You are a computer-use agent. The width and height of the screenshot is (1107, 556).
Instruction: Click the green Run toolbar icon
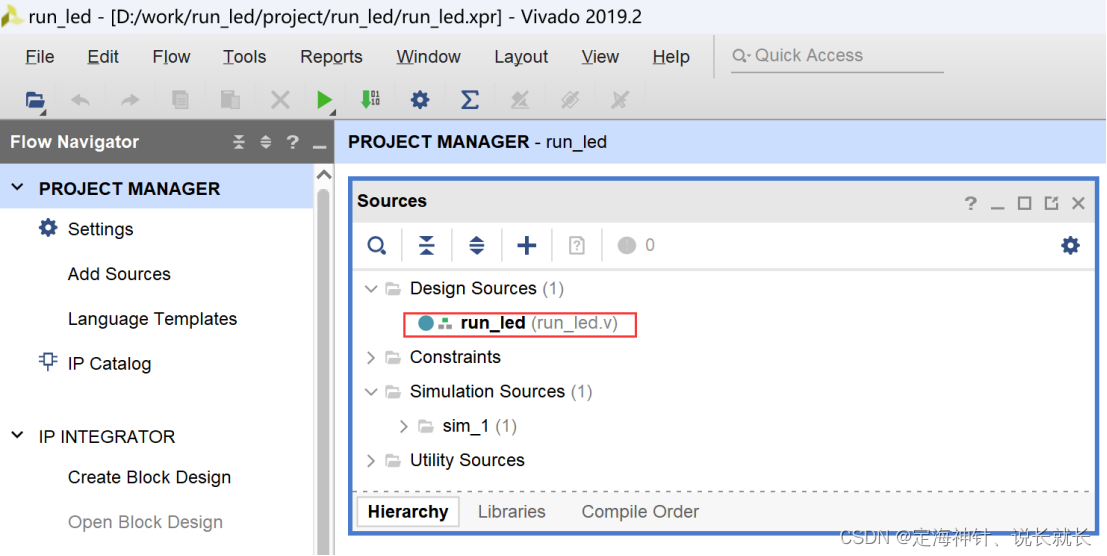tap(324, 100)
